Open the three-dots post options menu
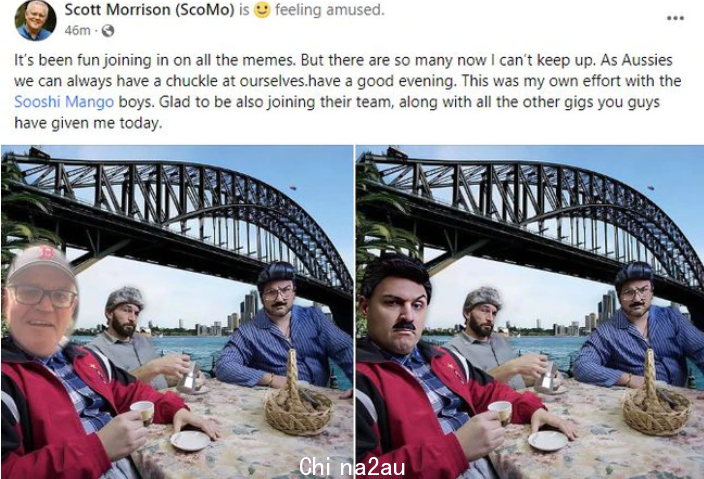The width and height of the screenshot is (704, 479). tap(675, 18)
